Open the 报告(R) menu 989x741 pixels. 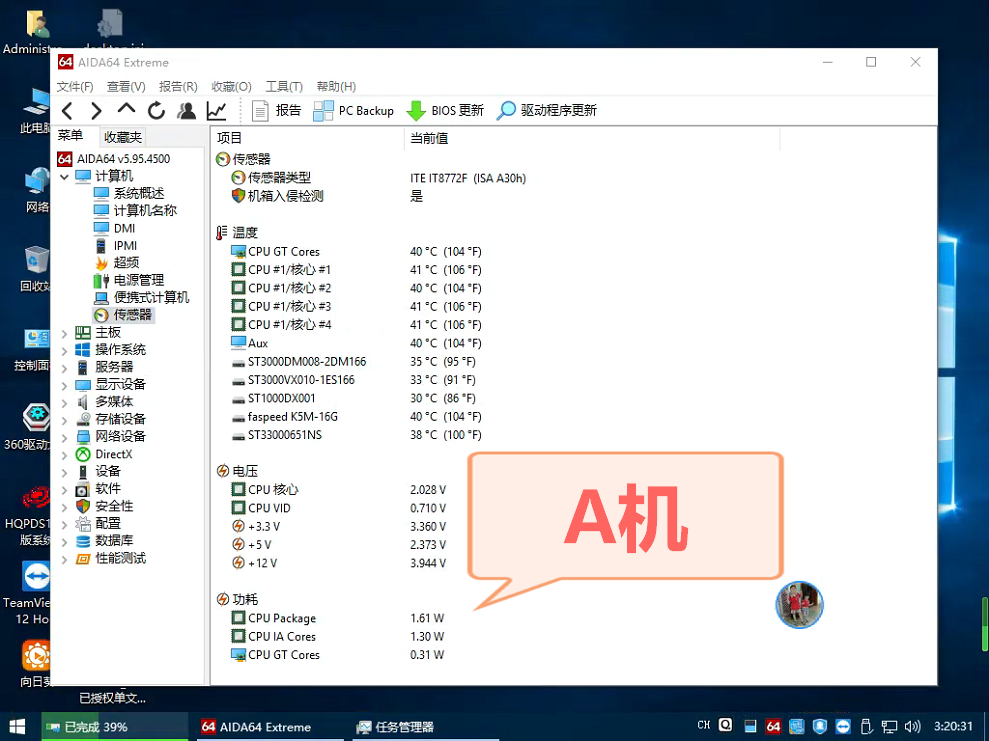pyautogui.click(x=178, y=86)
